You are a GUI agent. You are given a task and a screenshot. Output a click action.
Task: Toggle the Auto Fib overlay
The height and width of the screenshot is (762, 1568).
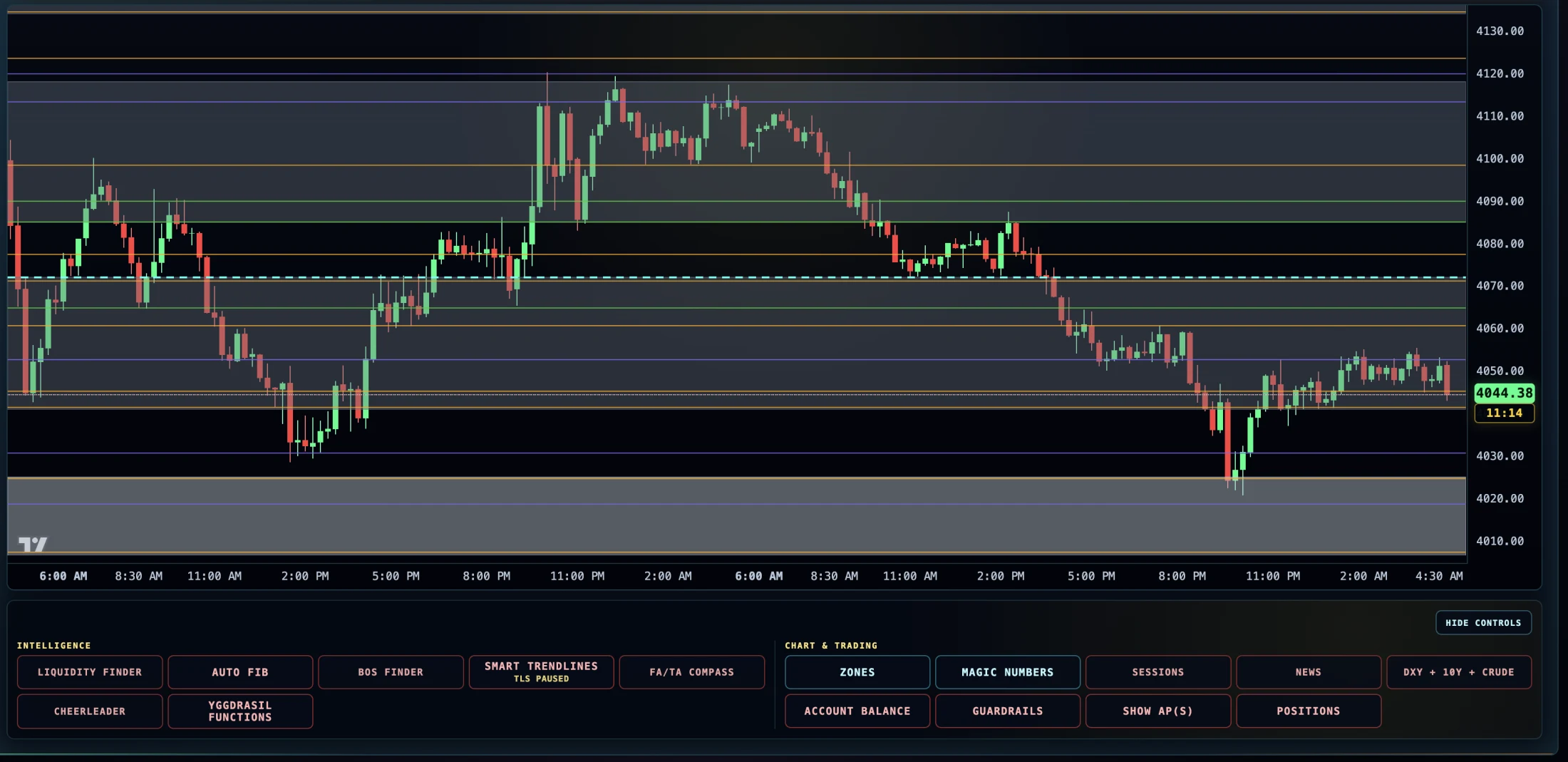pos(240,672)
